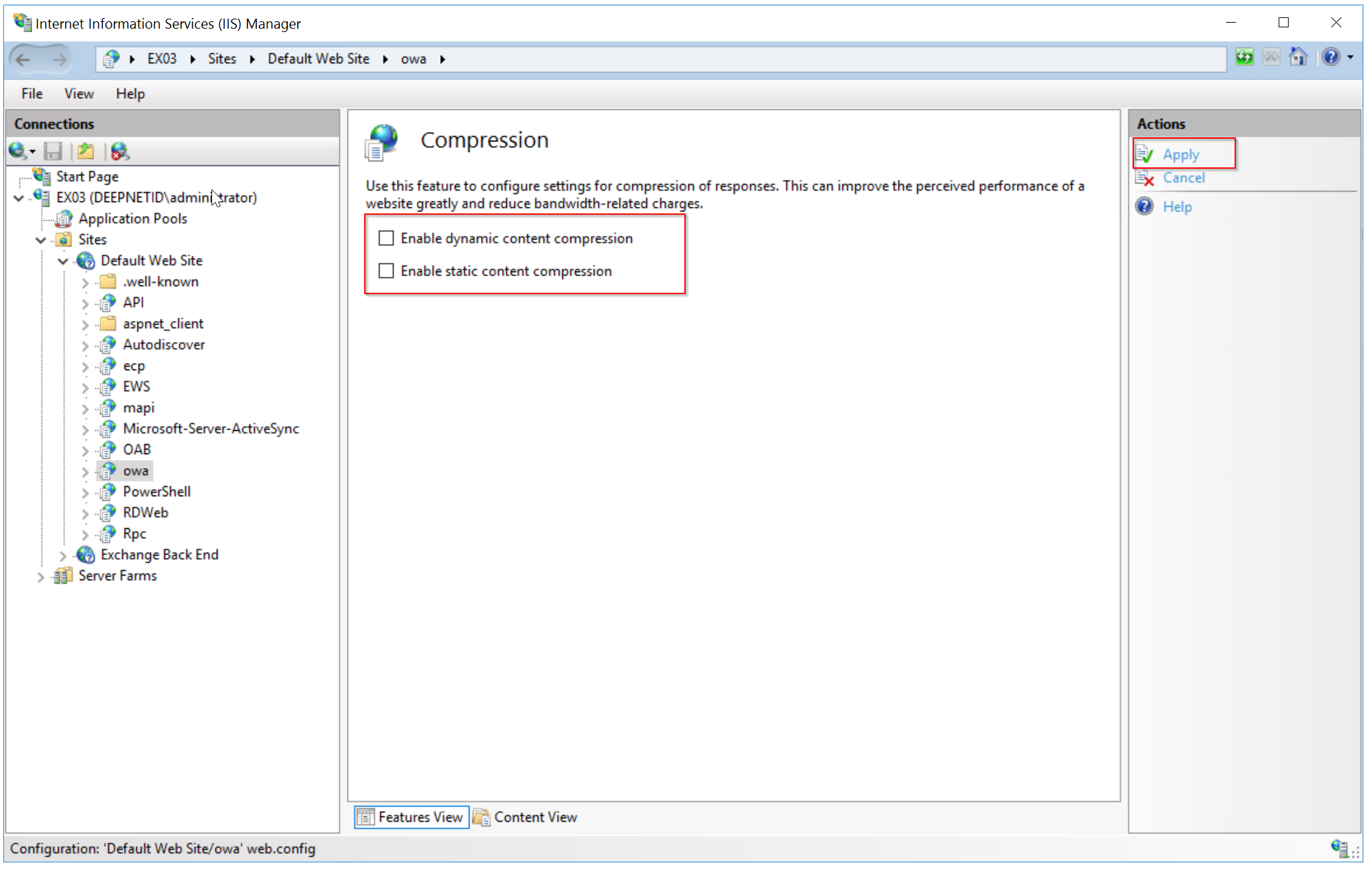Expand the Exchange Back End node
This screenshot has height=869, width=1372.
coord(63,555)
